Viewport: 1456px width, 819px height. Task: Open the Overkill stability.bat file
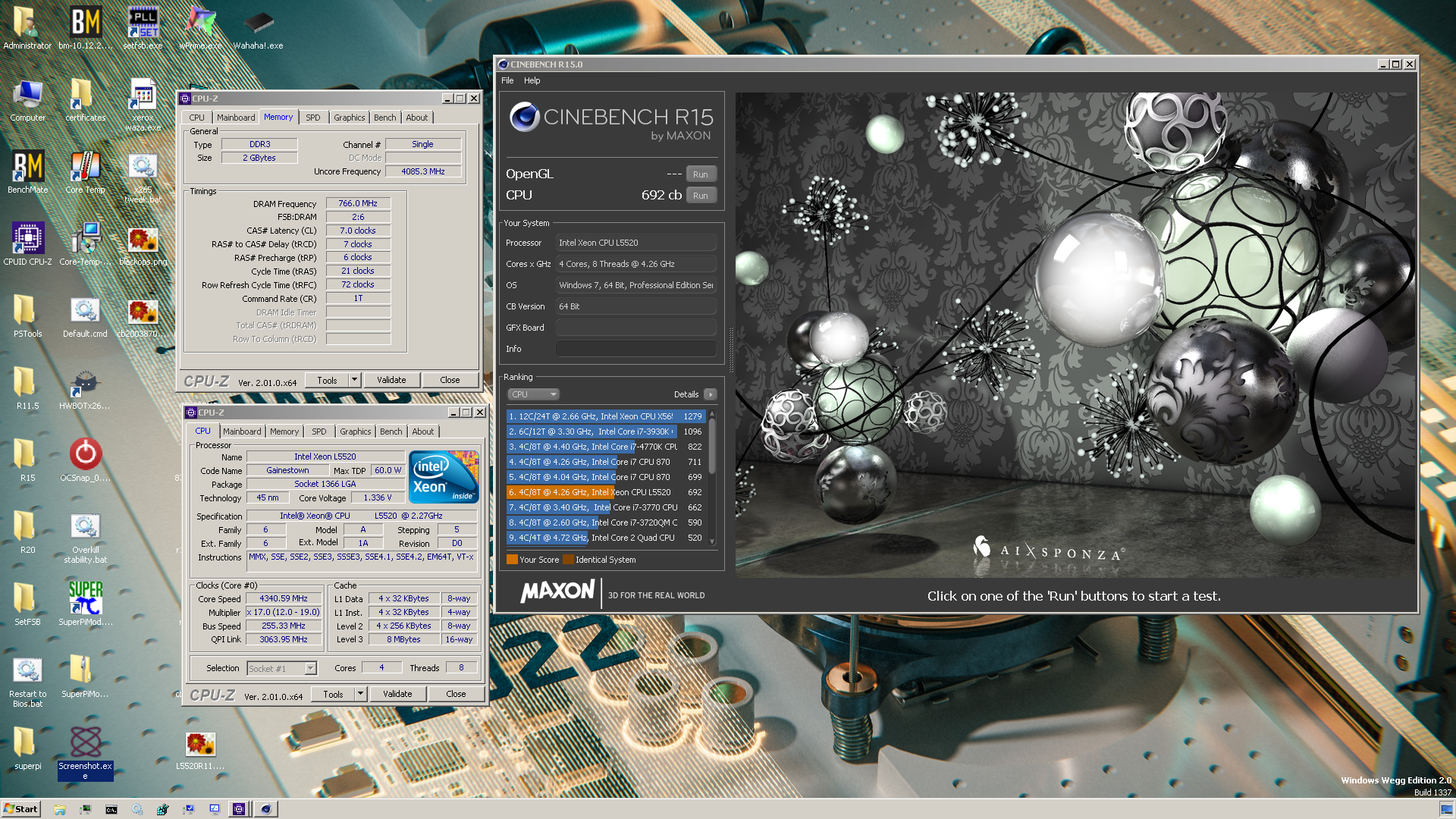[85, 535]
